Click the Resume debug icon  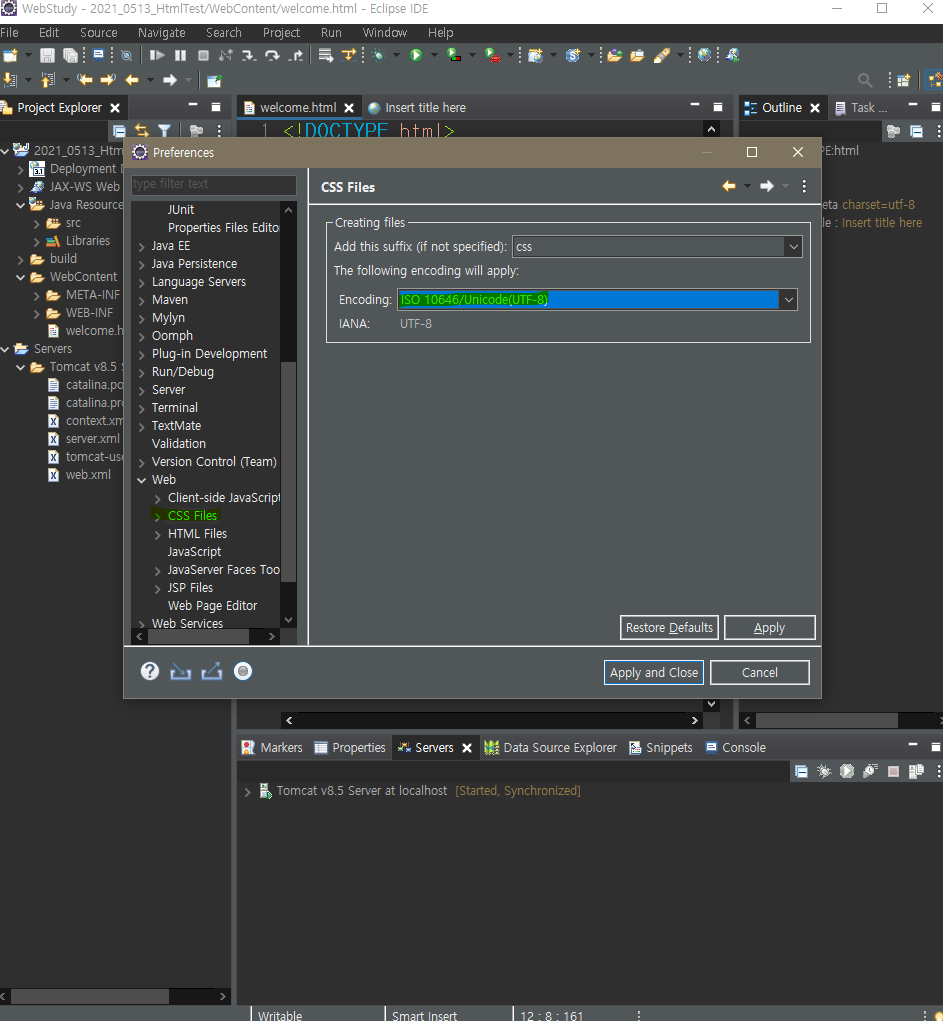click(x=156, y=55)
